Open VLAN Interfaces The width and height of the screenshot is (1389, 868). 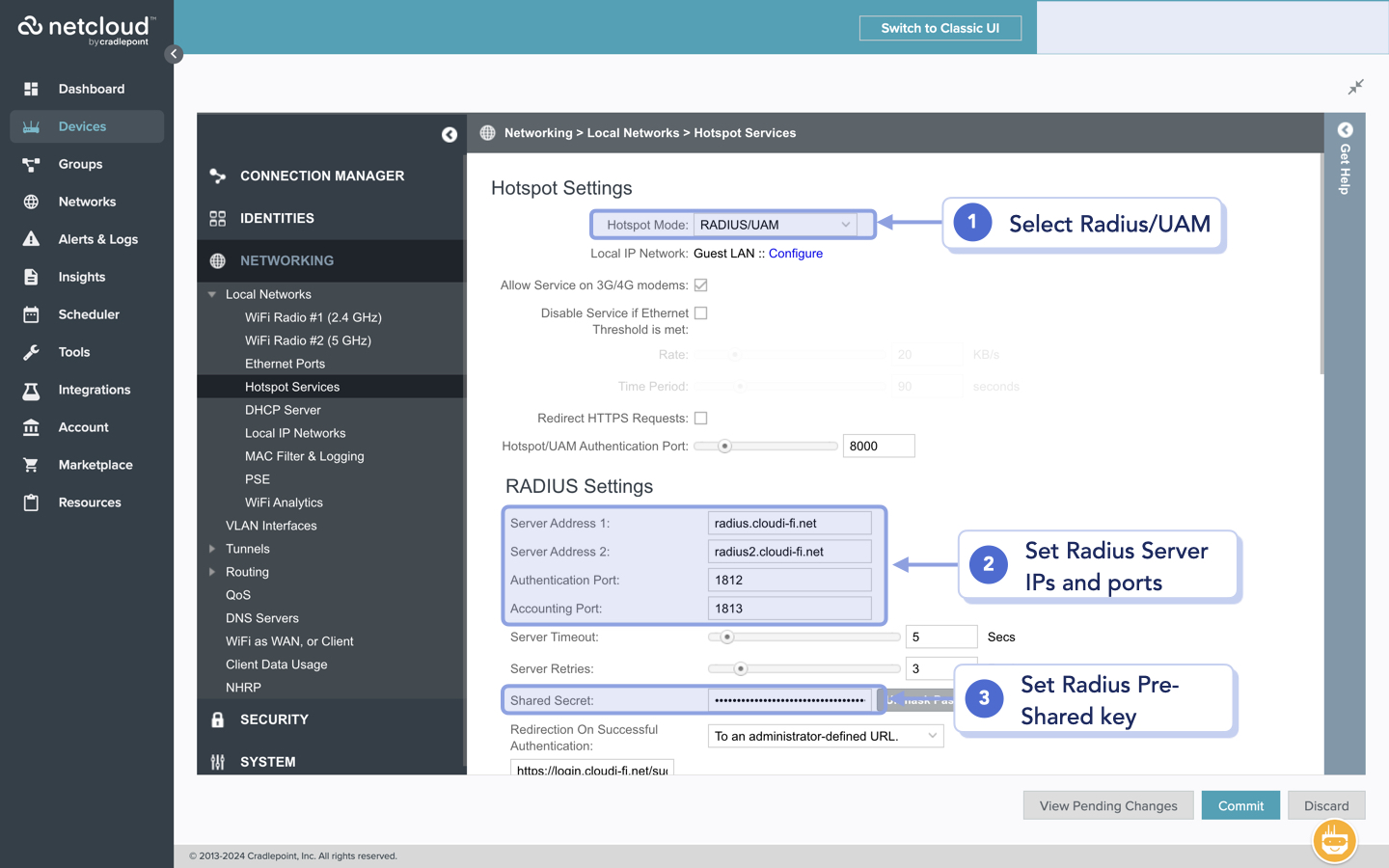tap(271, 526)
